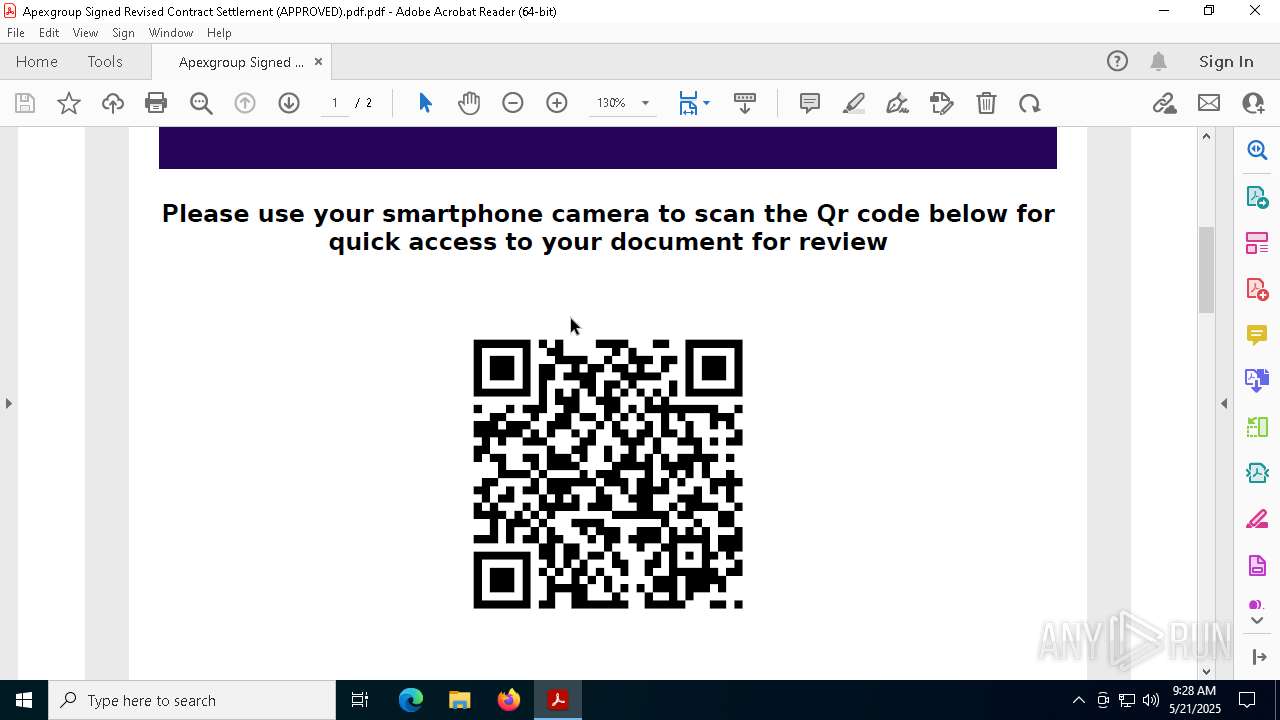The image size is (1280, 720).
Task: Open the Help question mark icon
Action: tap(1117, 61)
